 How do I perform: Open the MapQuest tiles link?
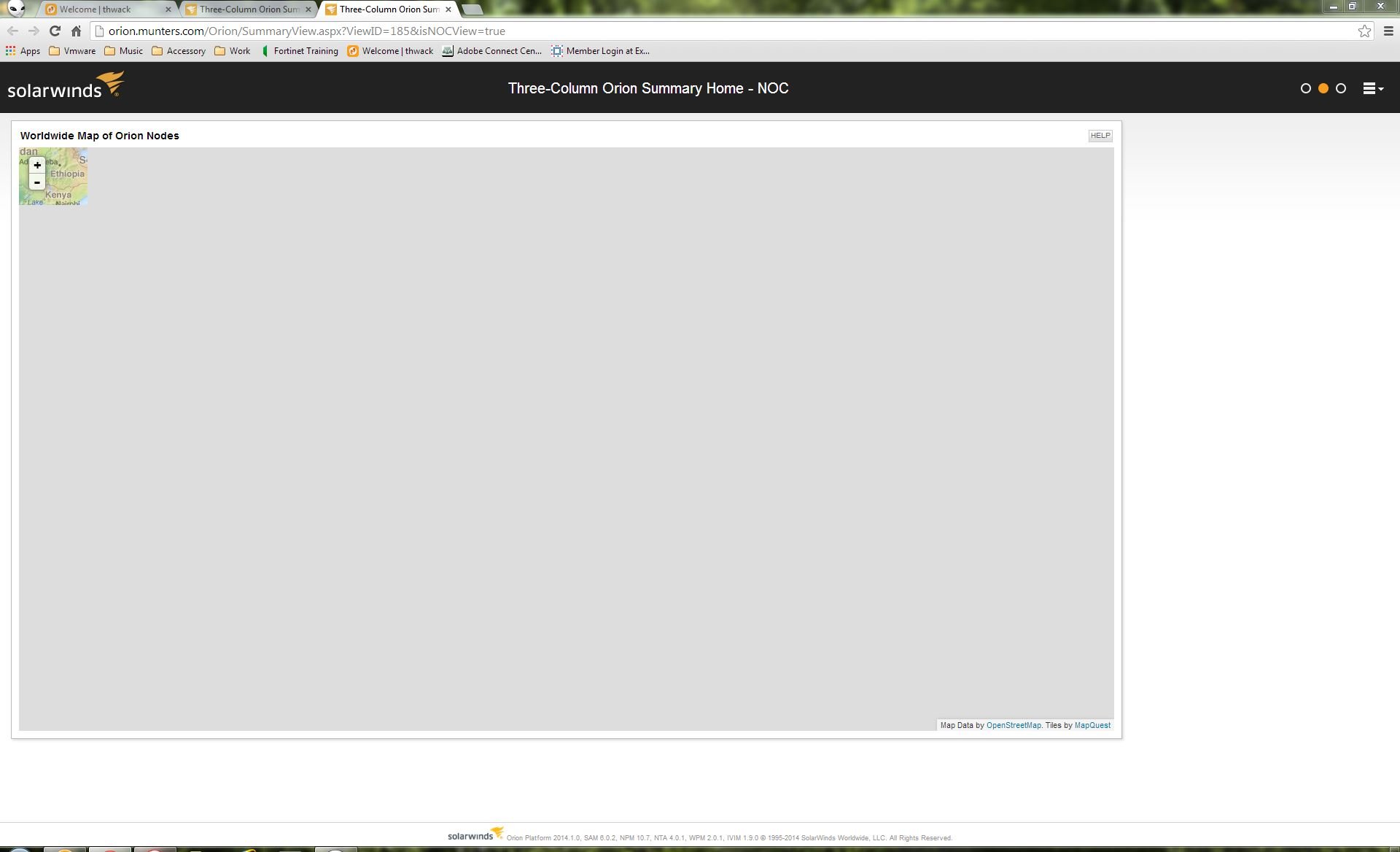[1092, 725]
